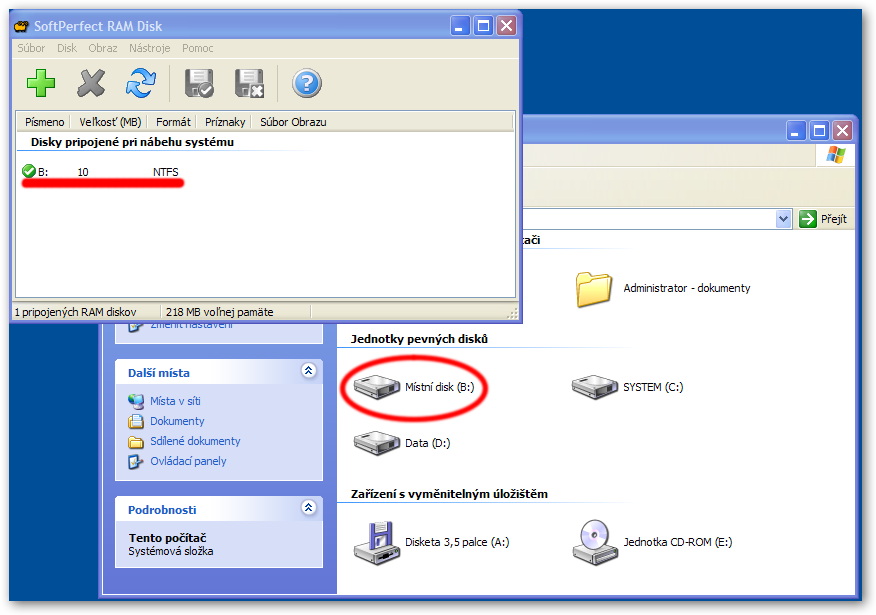Select the Data (D:) drive icon

coord(377,442)
